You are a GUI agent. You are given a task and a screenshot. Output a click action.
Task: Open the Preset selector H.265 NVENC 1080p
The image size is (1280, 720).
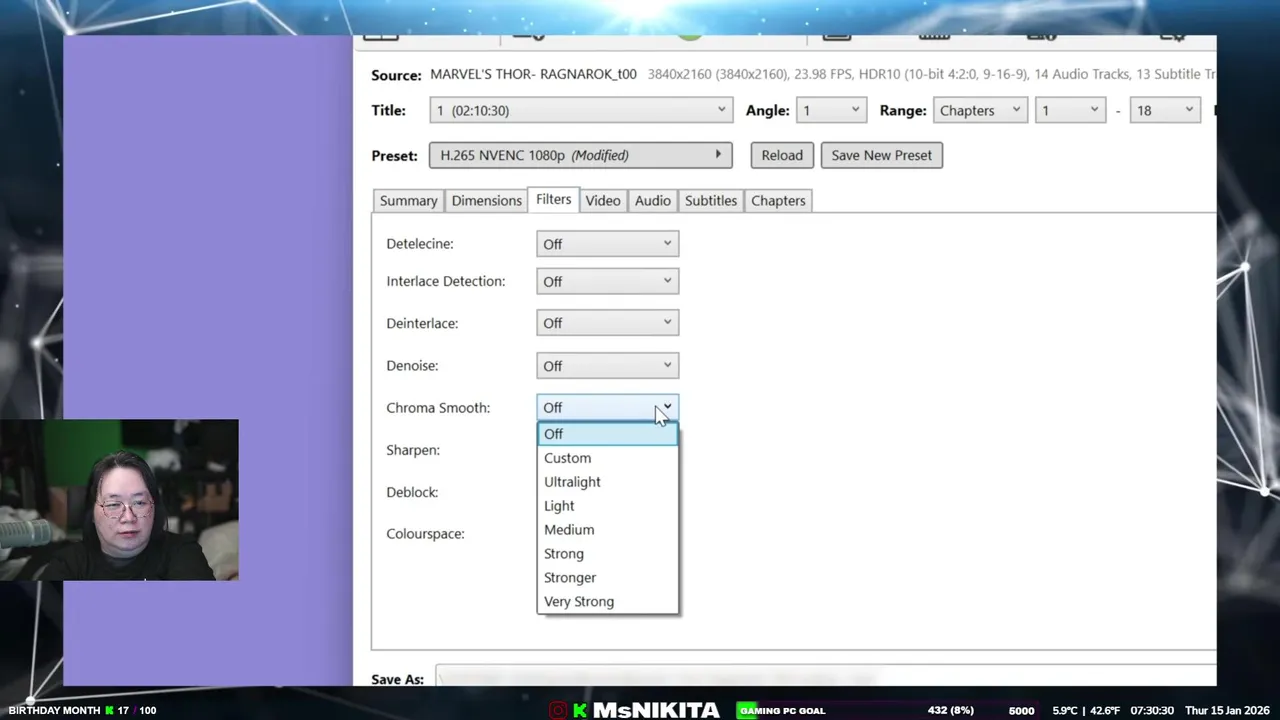click(x=581, y=155)
